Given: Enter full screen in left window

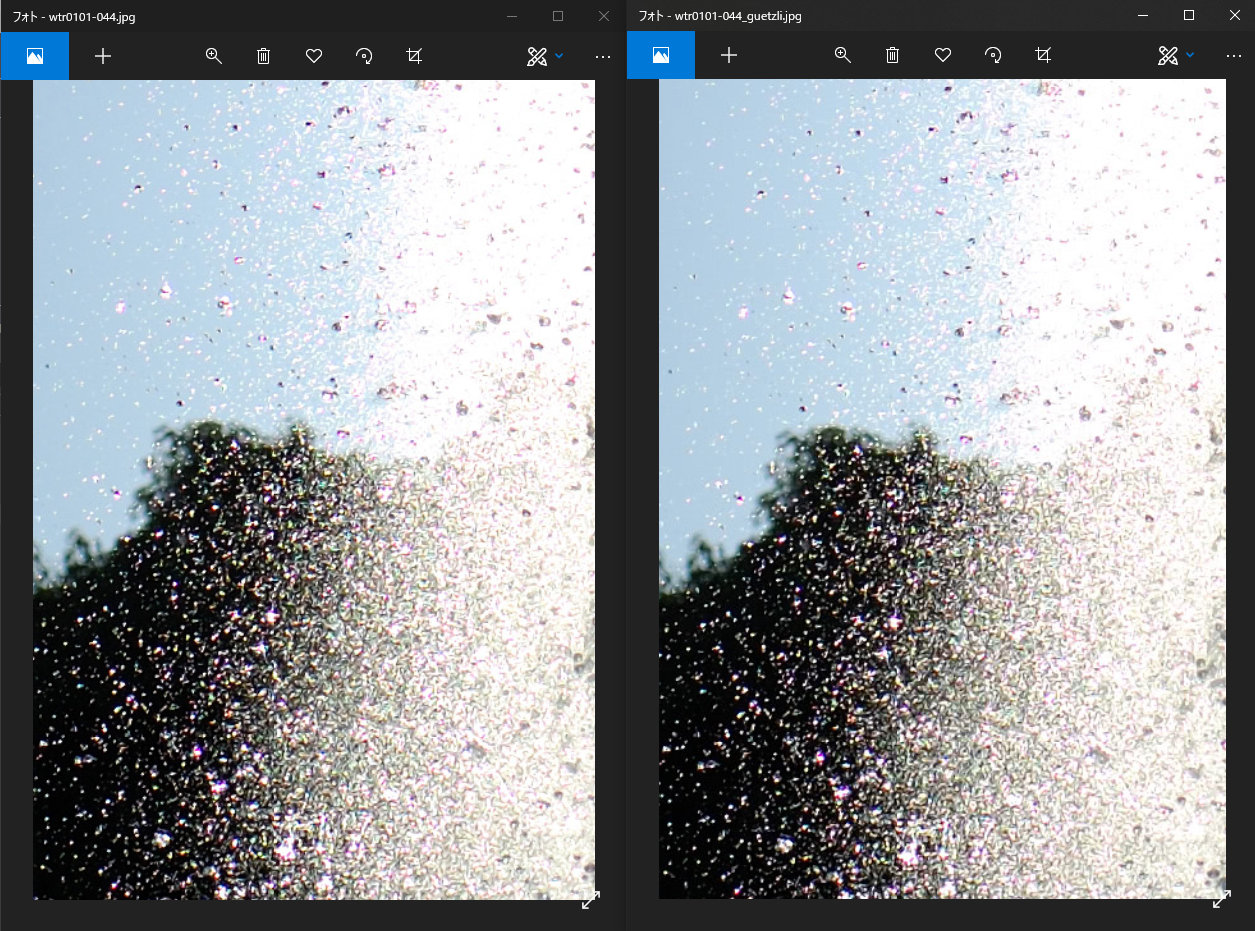Looking at the screenshot, I should coord(591,900).
